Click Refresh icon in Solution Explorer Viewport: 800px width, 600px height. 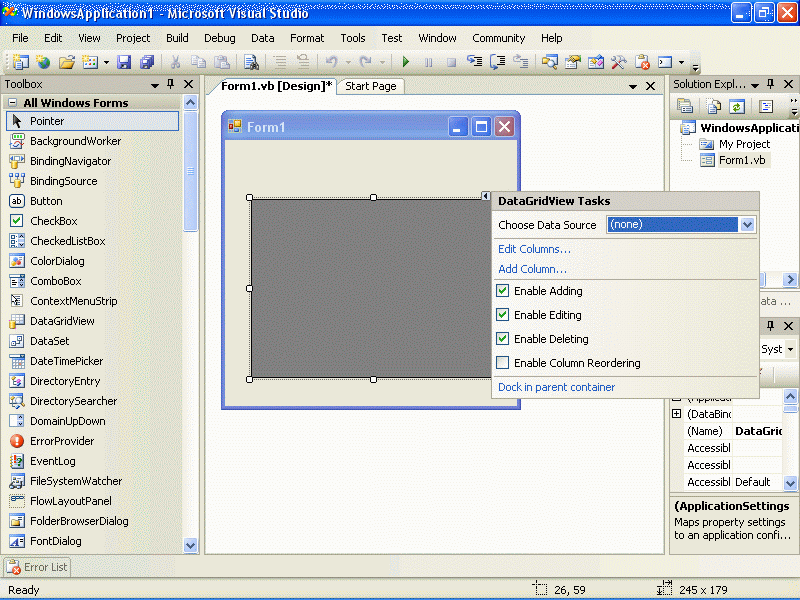[736, 106]
